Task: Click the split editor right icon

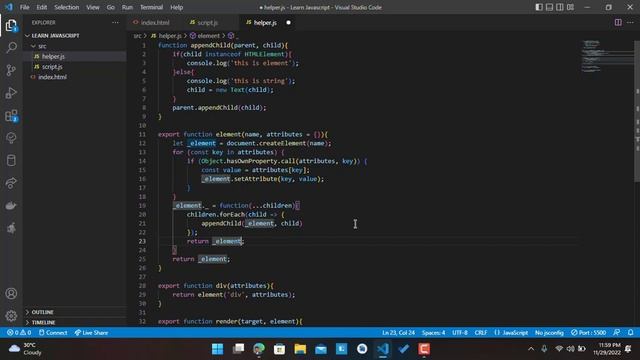Action: tap(618, 22)
